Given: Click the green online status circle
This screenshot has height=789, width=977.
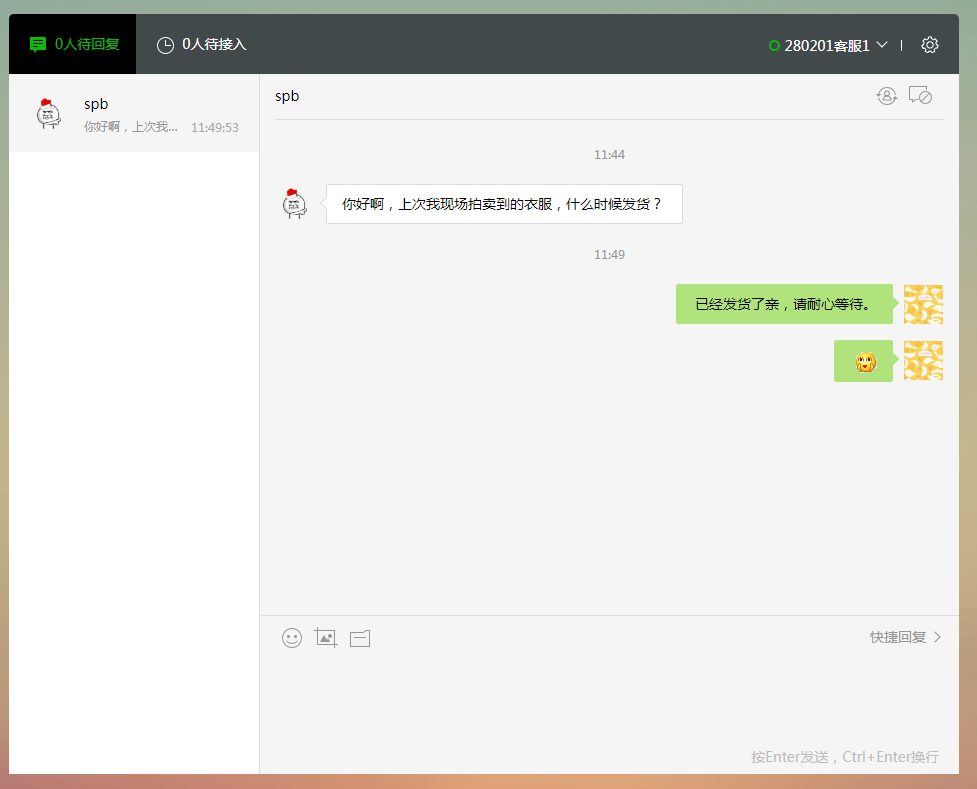Looking at the screenshot, I should pyautogui.click(x=774, y=45).
